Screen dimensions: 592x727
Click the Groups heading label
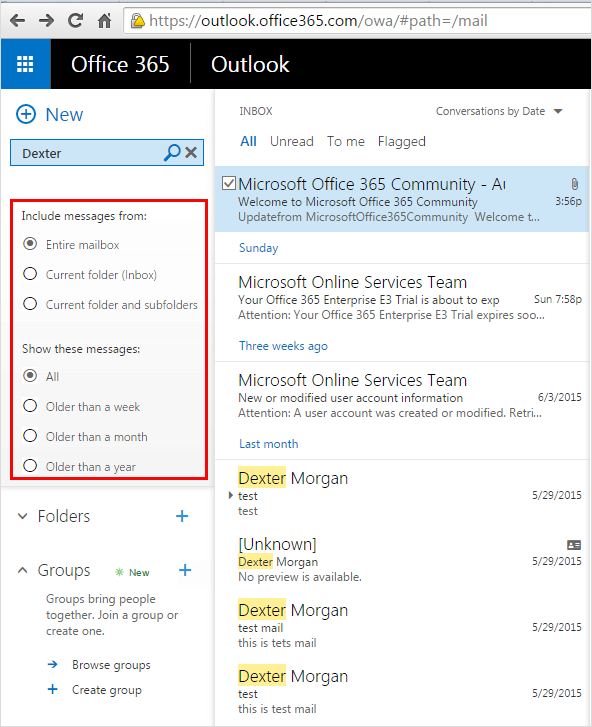(x=64, y=570)
